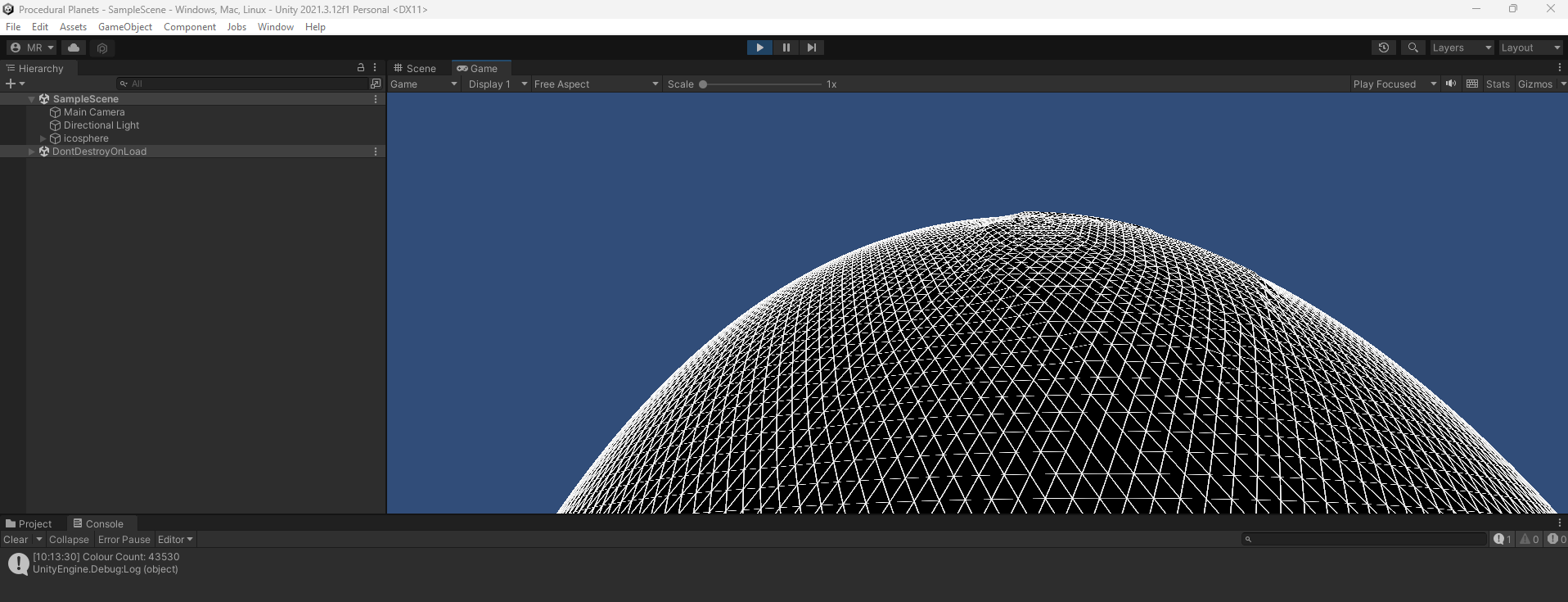
Task: Click the Play button
Action: pos(759,48)
